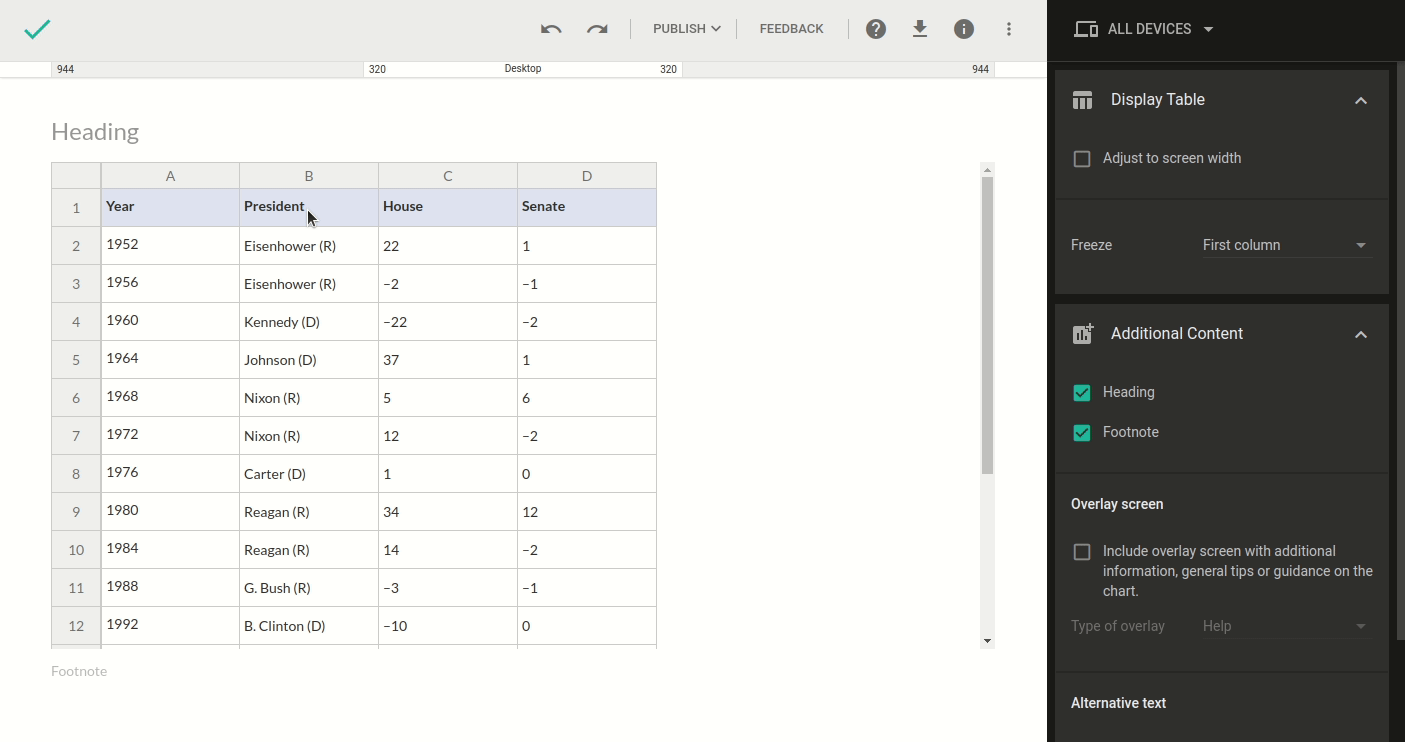Image resolution: width=1405 pixels, height=742 pixels.
Task: Open the Freeze First column dropdown
Action: (x=1286, y=244)
